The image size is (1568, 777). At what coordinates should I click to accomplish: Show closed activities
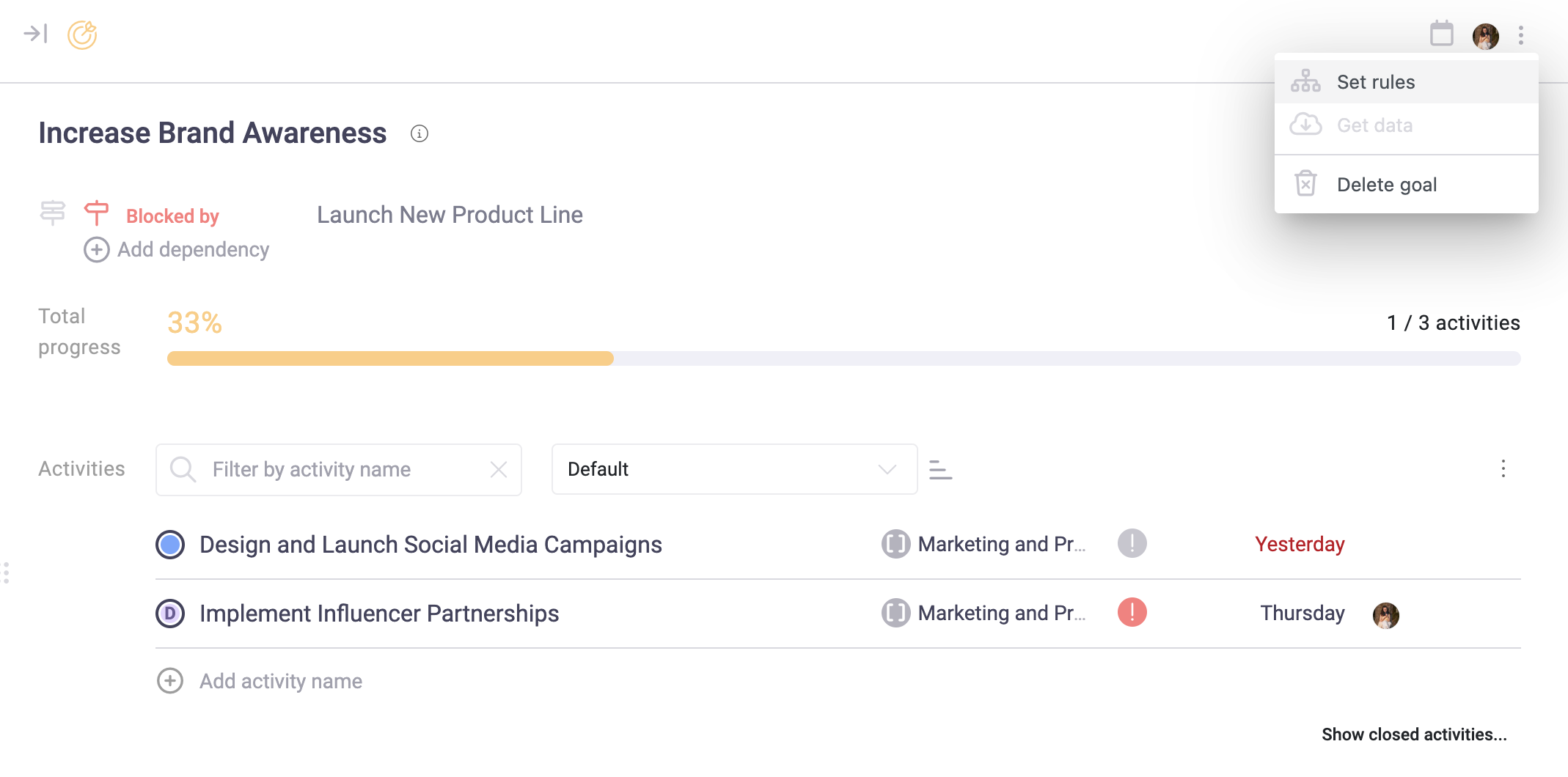1413,734
